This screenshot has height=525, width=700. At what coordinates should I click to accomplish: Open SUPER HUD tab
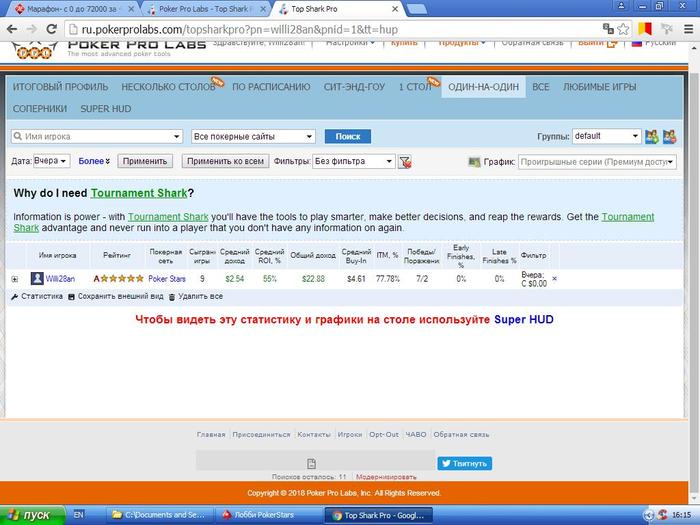pyautogui.click(x=106, y=109)
